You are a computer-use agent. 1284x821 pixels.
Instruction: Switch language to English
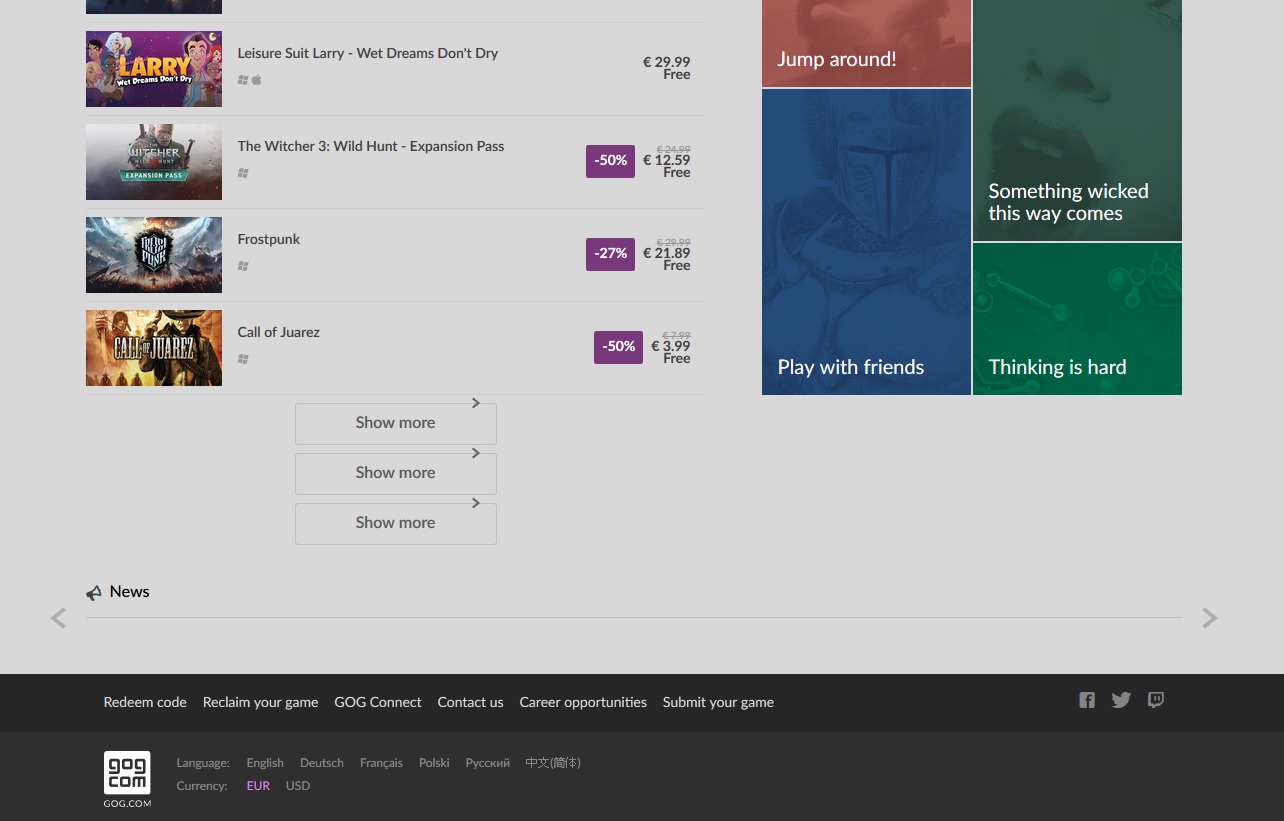point(265,763)
